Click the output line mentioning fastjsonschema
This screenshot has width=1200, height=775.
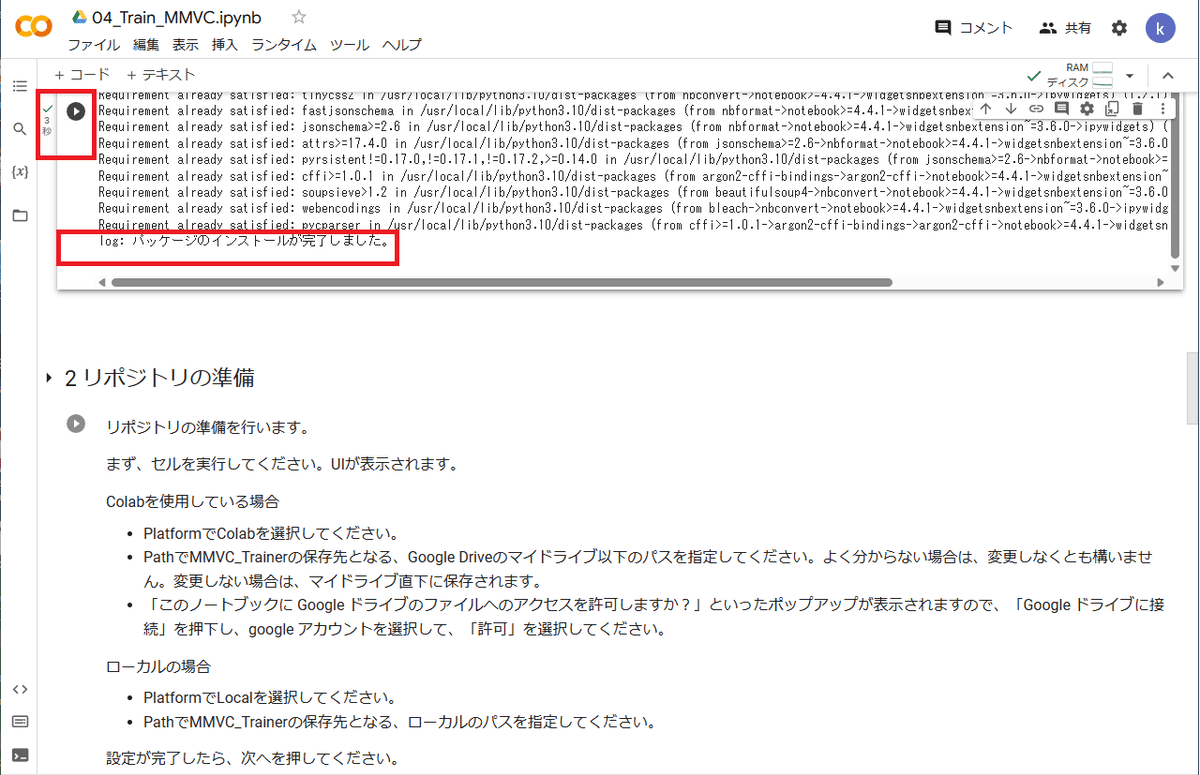pyautogui.click(x=537, y=111)
